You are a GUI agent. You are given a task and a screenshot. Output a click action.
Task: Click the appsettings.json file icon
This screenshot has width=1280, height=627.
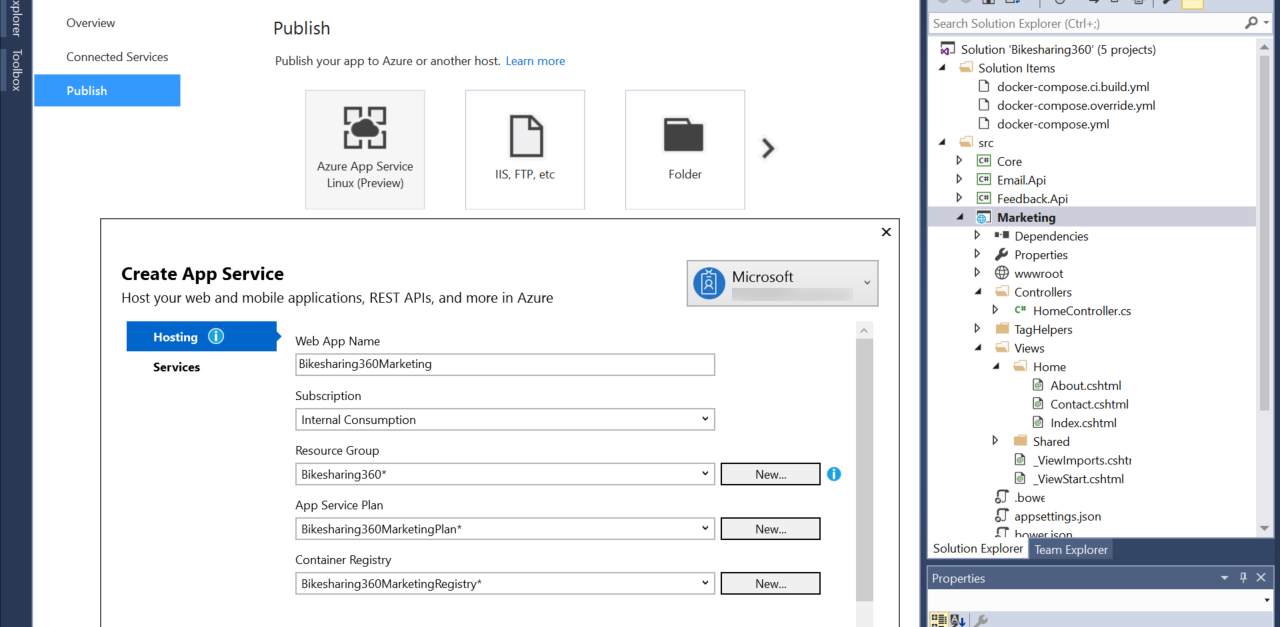1002,517
